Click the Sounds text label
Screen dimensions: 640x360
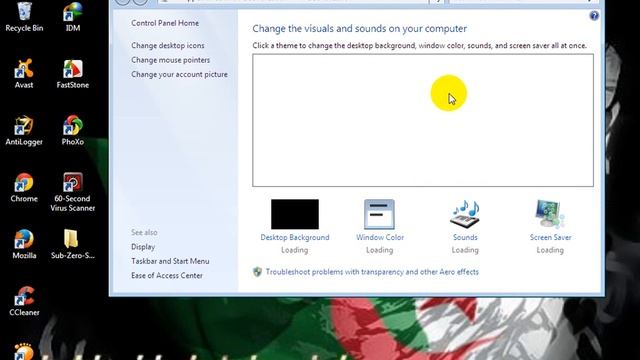465,237
